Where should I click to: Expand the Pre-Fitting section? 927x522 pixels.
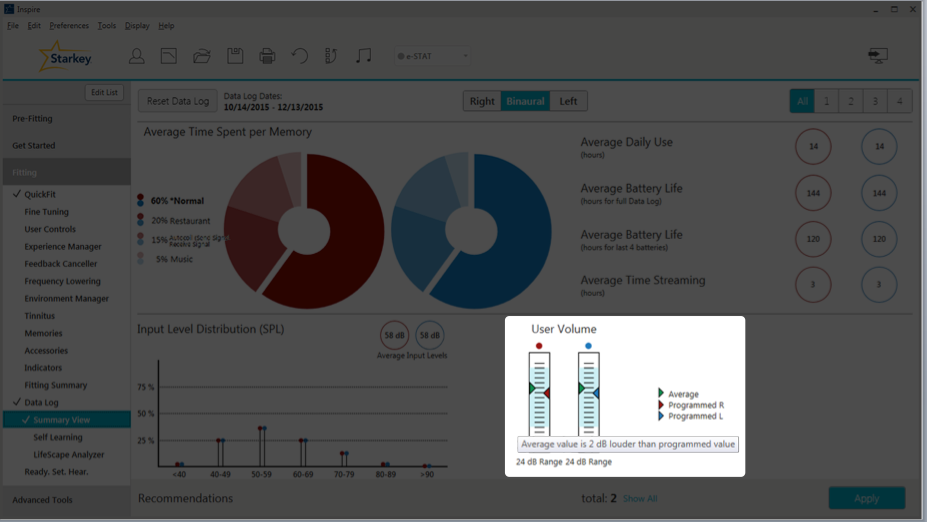(66, 118)
